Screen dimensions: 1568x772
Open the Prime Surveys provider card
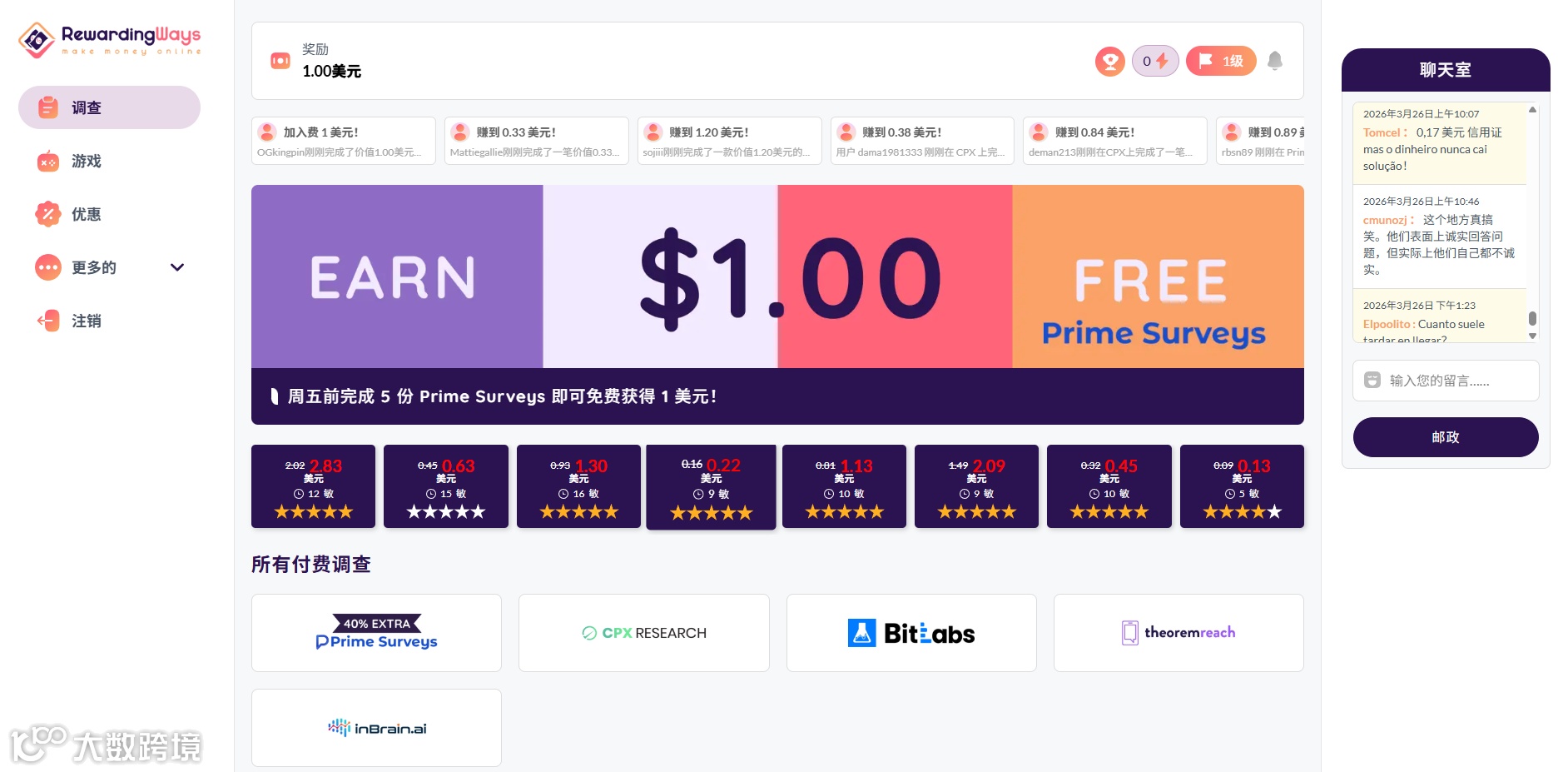tap(376, 633)
